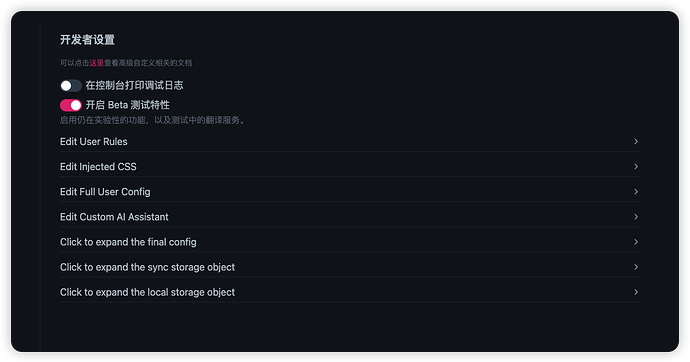690x362 pixels.
Task: Open the 这里 documentation link
Action: [96, 63]
